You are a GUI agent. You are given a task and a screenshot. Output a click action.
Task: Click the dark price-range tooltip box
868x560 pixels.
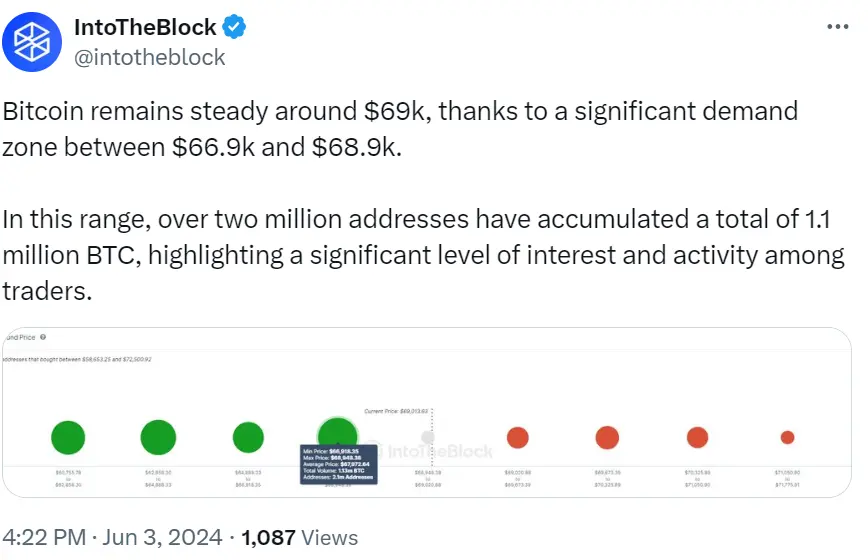click(x=339, y=465)
